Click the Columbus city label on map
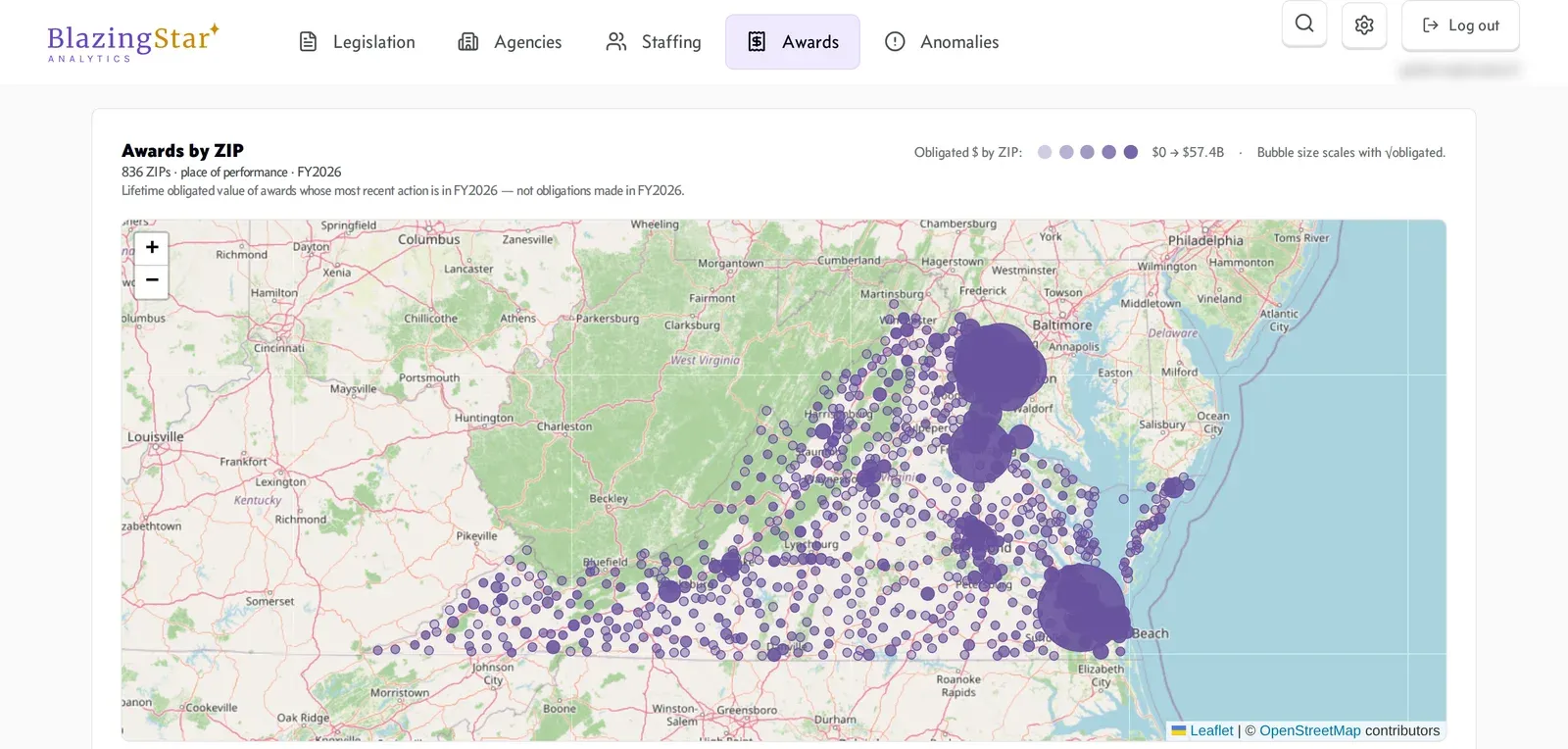This screenshot has height=749, width=1568. (428, 239)
